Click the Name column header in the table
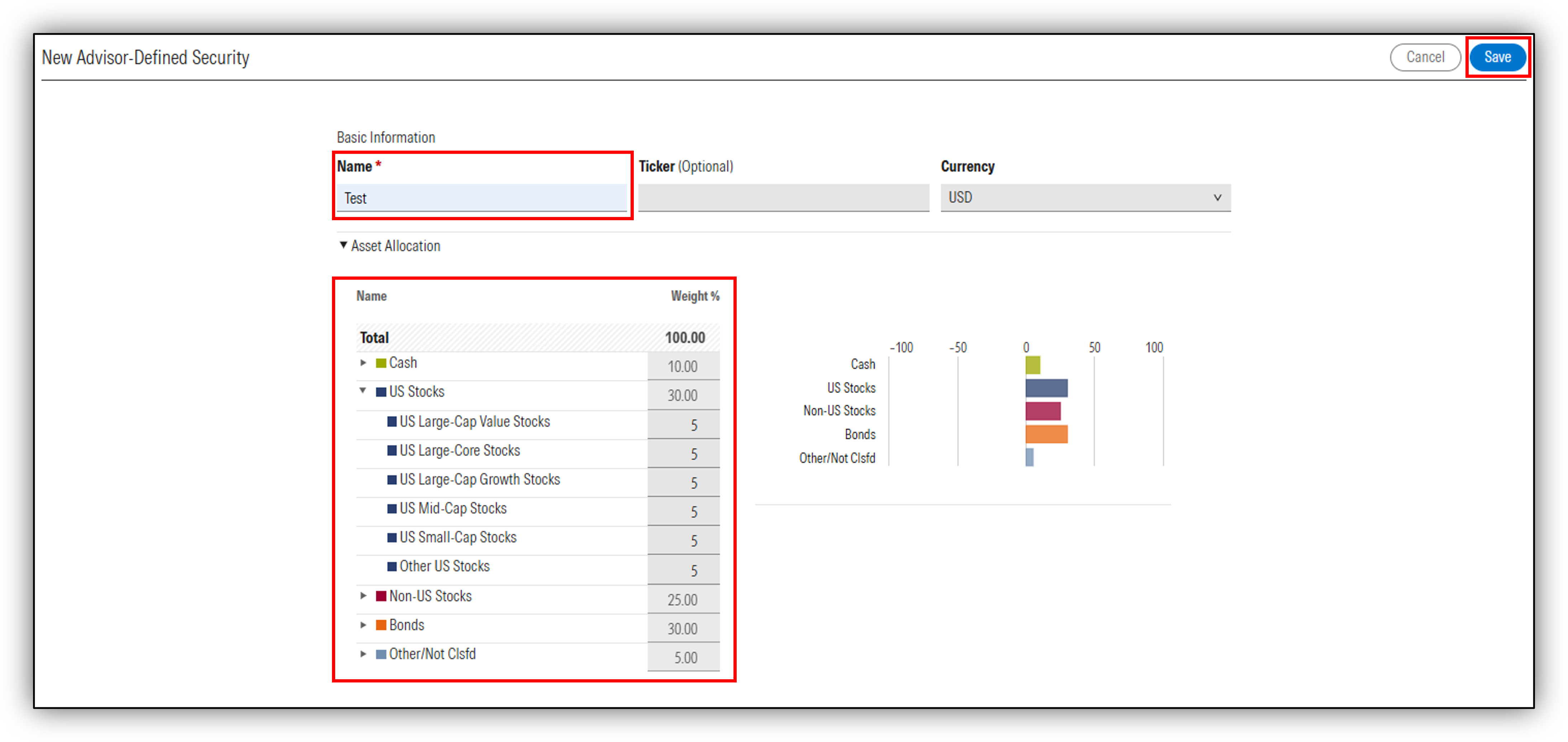The image size is (1568, 742). coord(371,296)
